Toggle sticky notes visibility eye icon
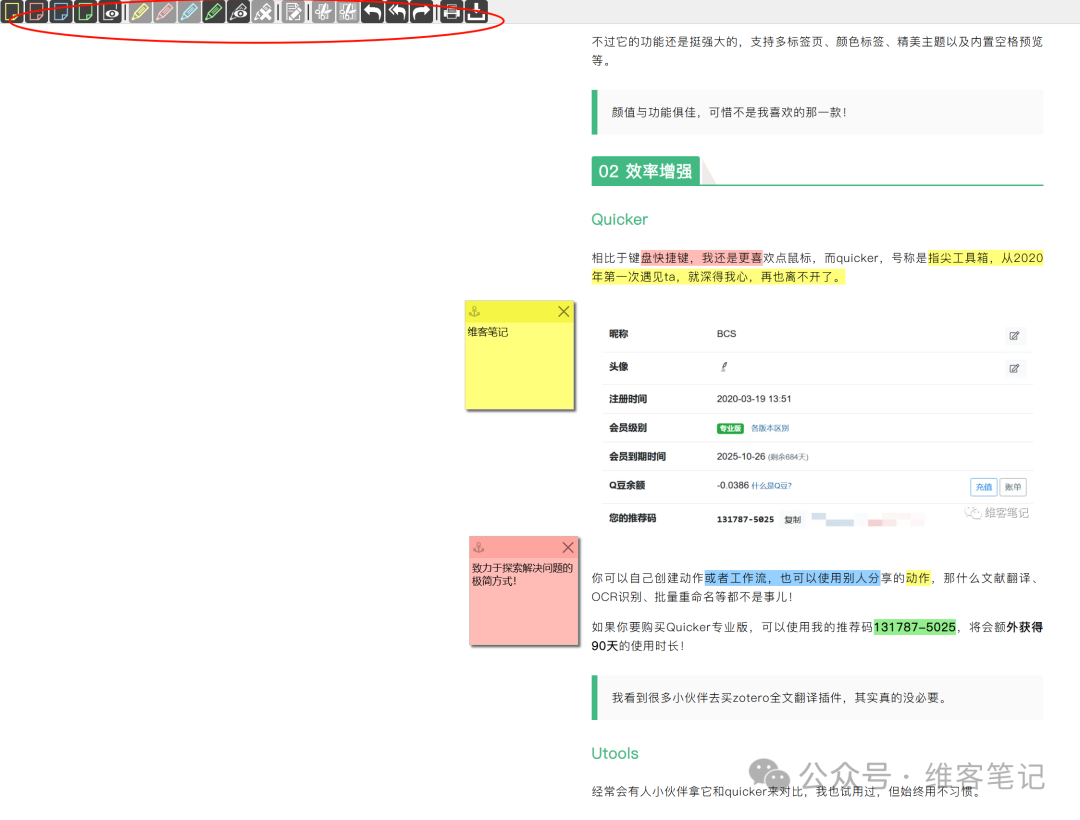Screen dimensions: 1080x820 click(111, 12)
